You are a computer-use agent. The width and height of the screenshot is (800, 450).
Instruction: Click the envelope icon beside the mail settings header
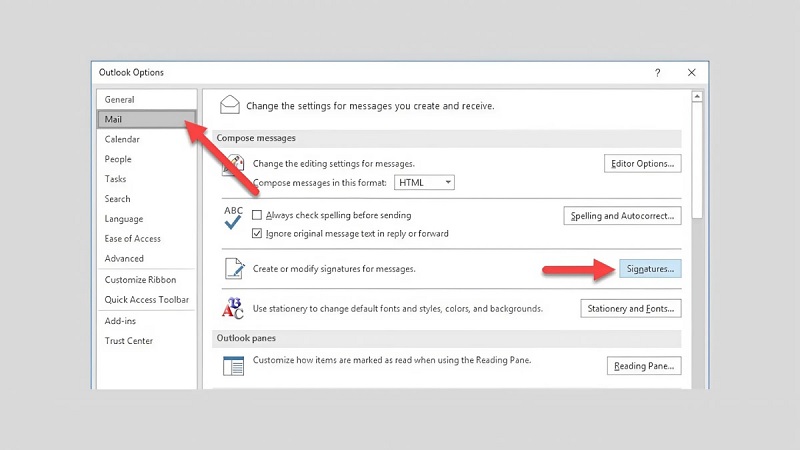[230, 105]
